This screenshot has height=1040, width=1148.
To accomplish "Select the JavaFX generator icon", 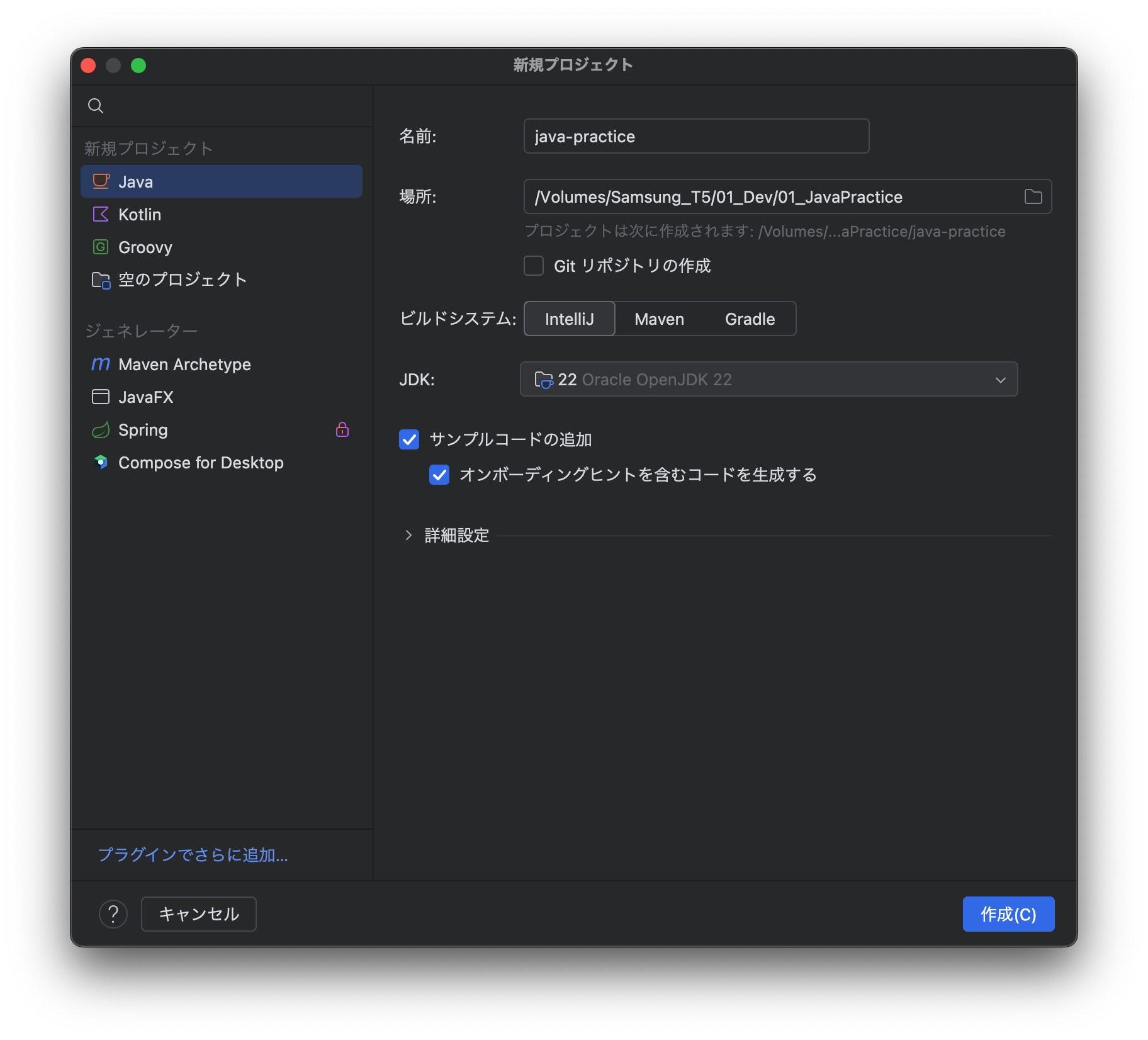I will [x=101, y=397].
